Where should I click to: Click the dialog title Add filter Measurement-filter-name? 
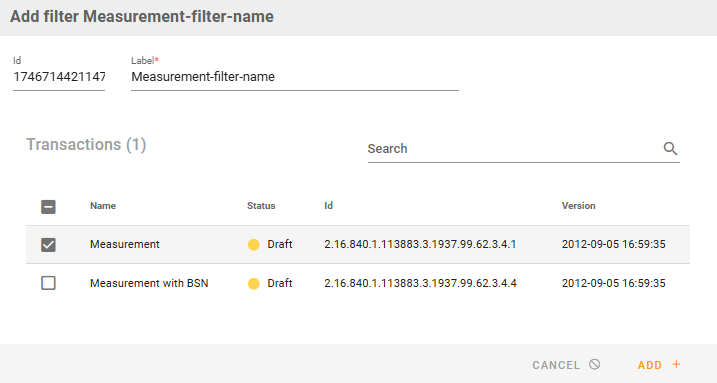142,16
